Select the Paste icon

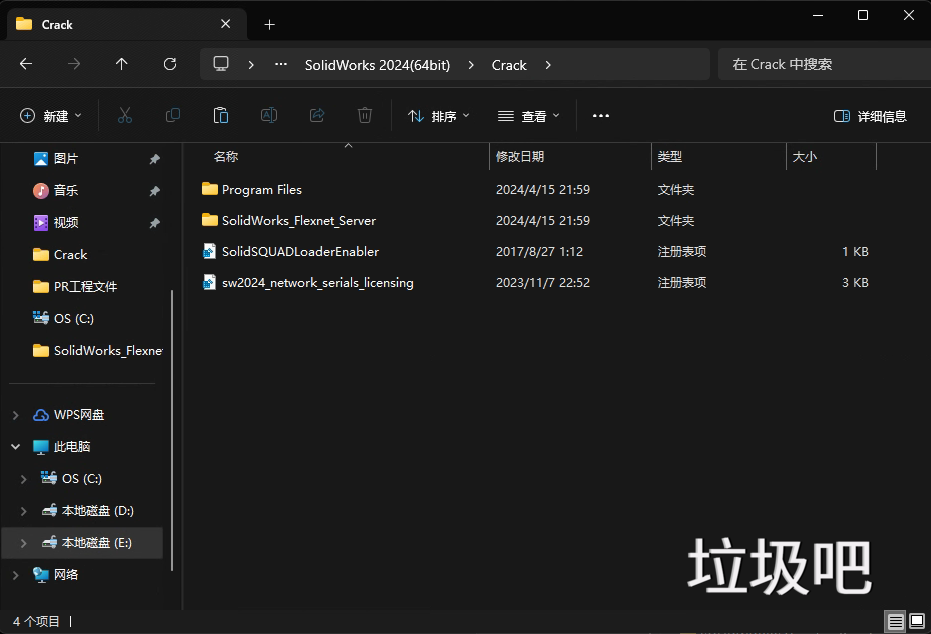[x=220, y=115]
